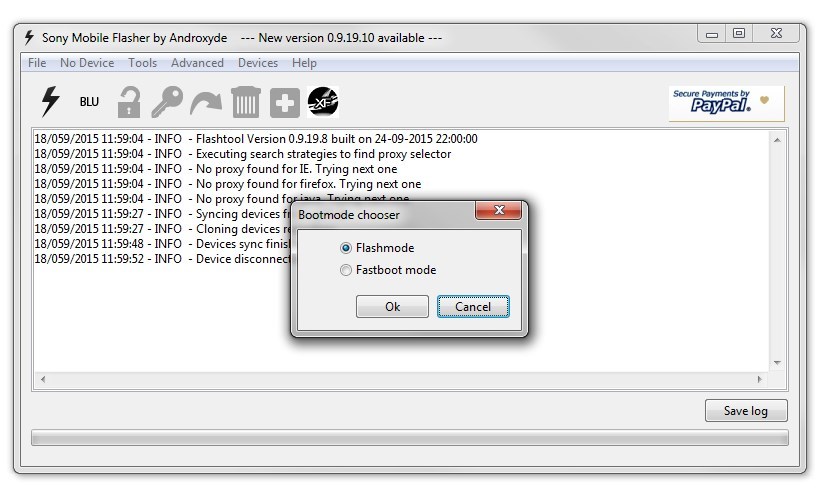The image size is (818, 491).
Task: Click Cancel in Bootmode chooser
Action: coord(473,306)
